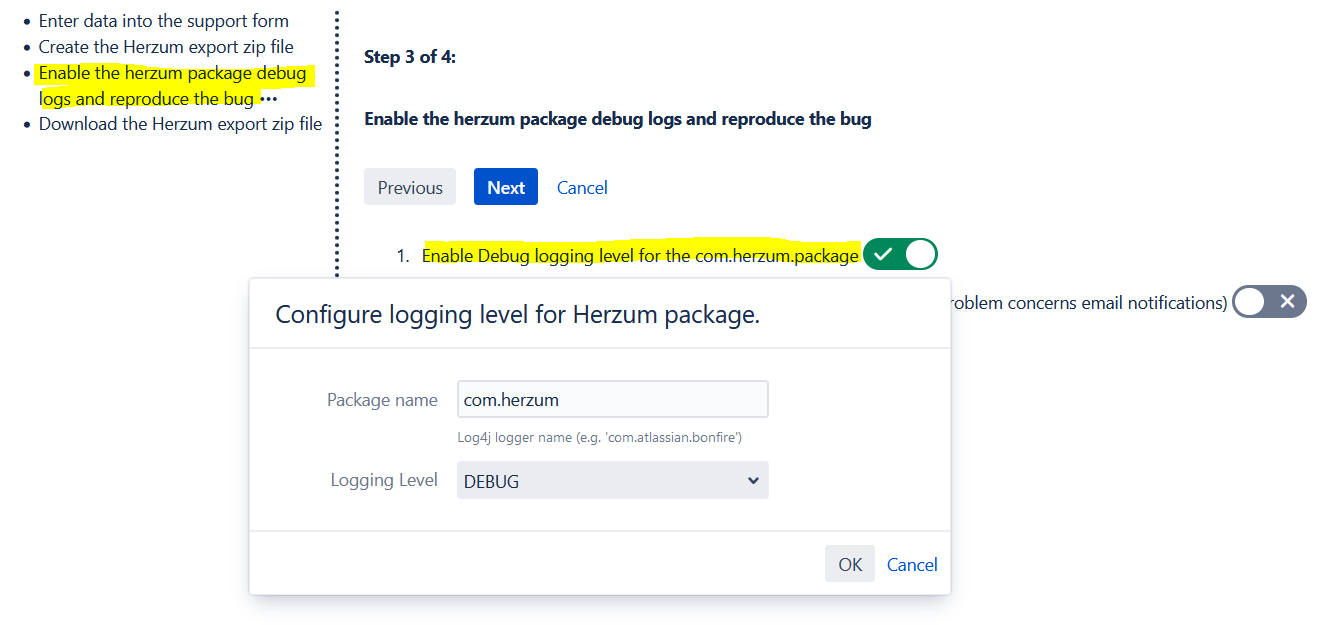Enable the email notifications problem toggle
The height and width of the screenshot is (625, 1337).
coord(1269,301)
